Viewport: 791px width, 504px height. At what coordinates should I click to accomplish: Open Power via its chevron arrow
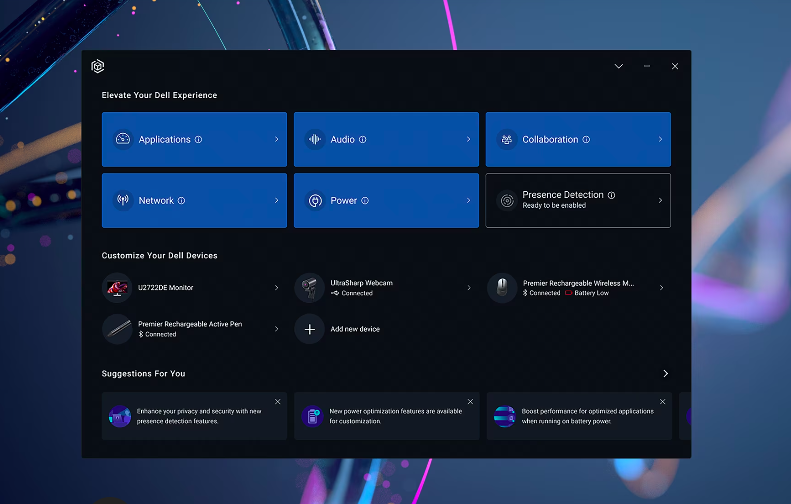click(x=469, y=200)
